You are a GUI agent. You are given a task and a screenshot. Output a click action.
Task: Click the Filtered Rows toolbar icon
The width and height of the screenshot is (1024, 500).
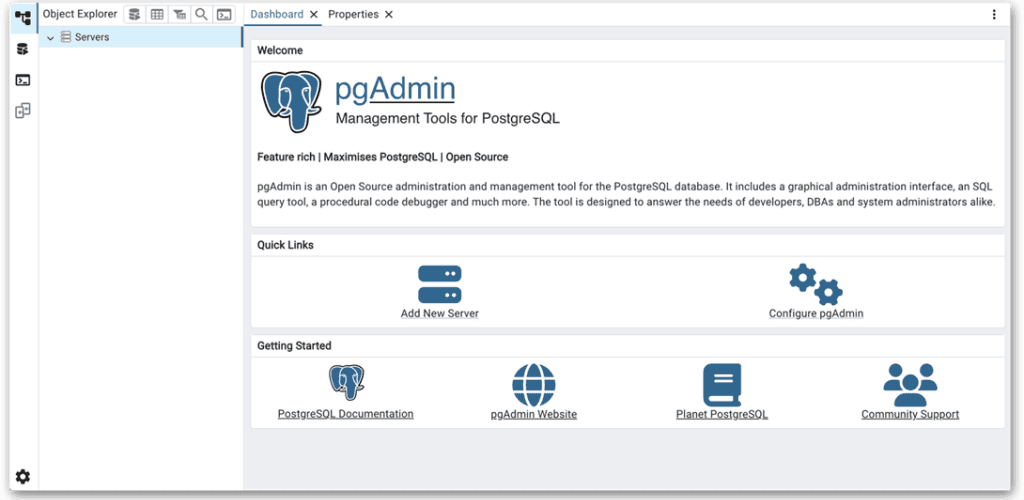(179, 14)
